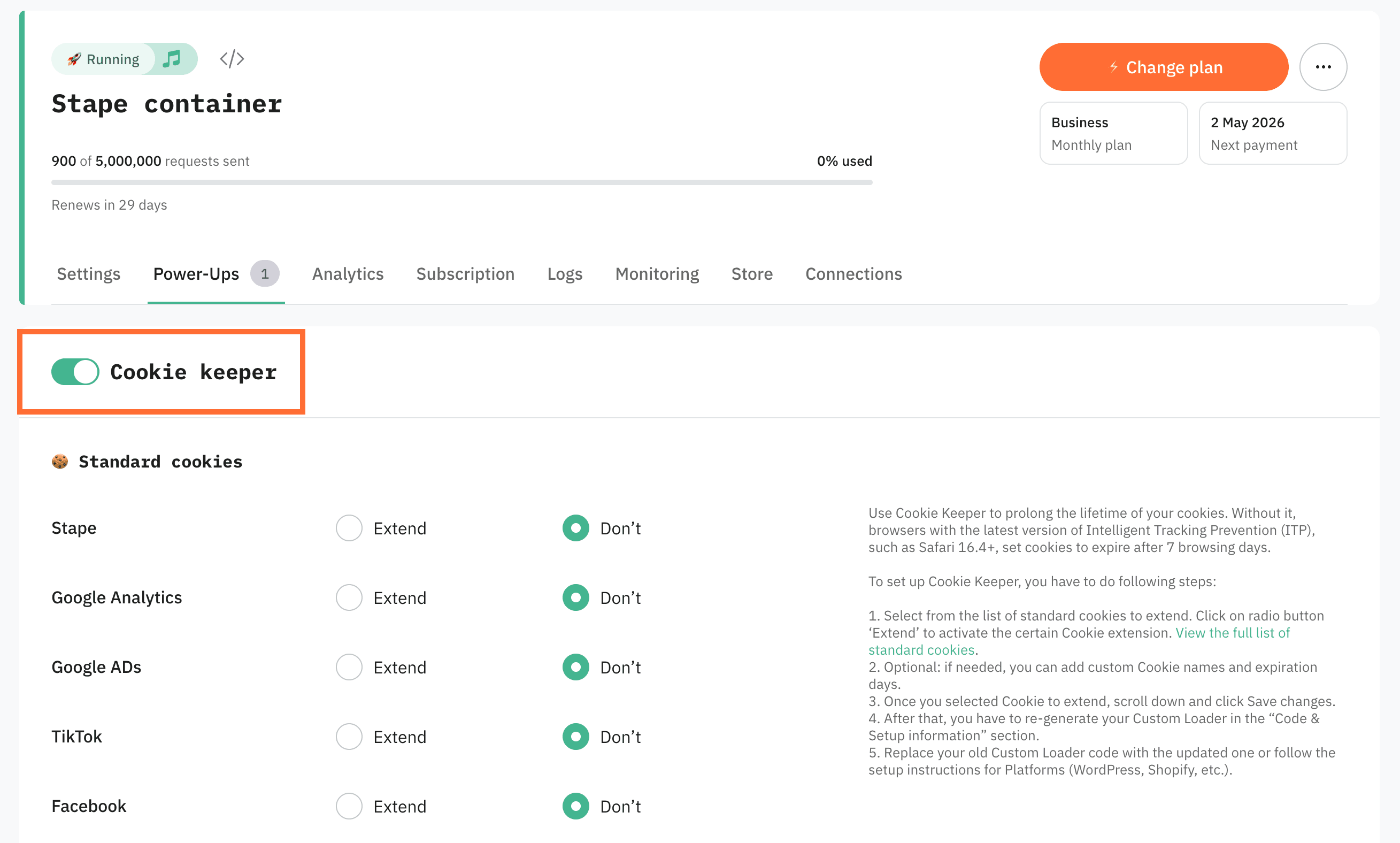The height and width of the screenshot is (843, 1400).
Task: Select Extend for Facebook cookies
Action: (349, 806)
